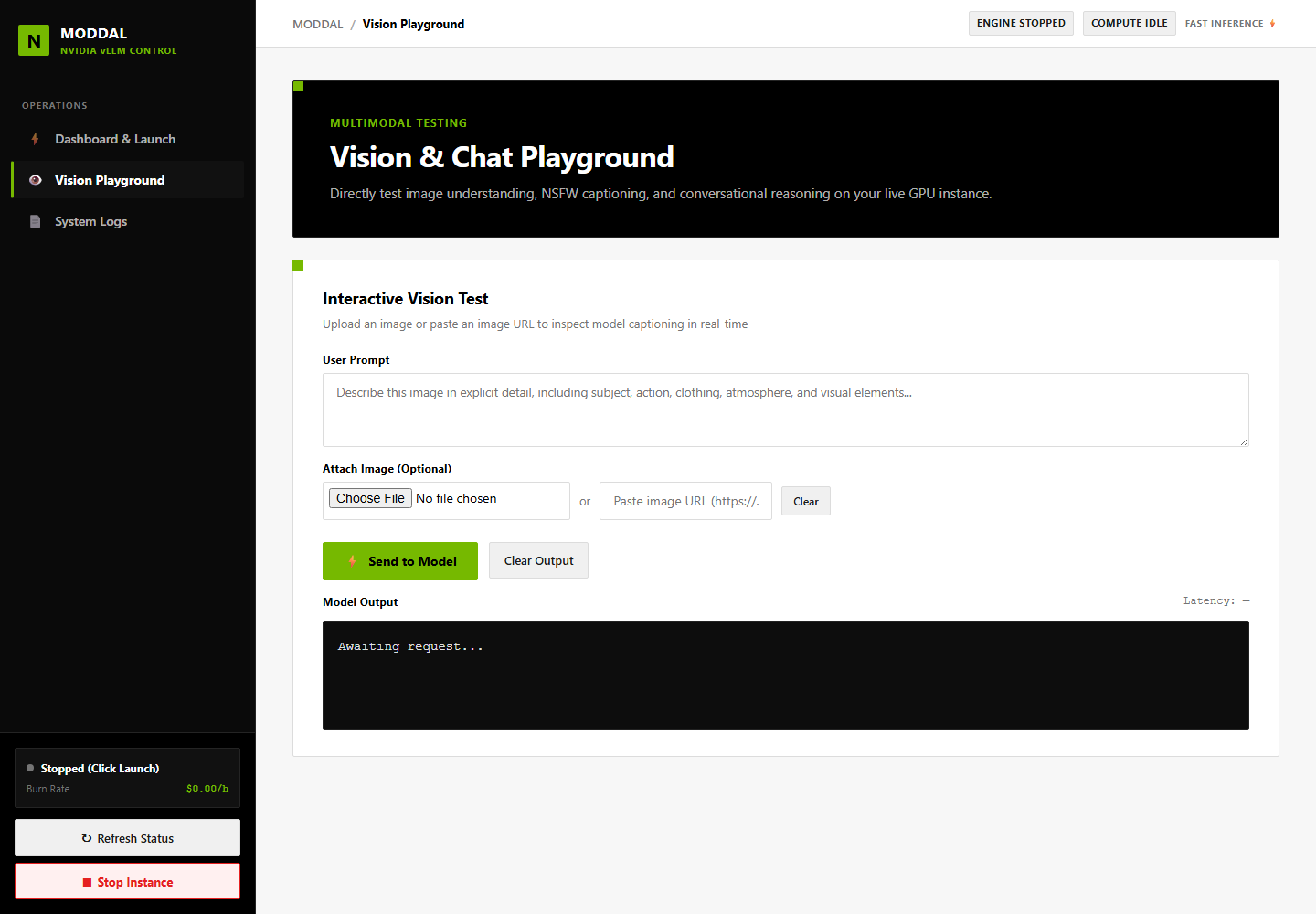Click the NVIDIA vLLM CONTROL subtitle
Screen dimensions: 1316x914
pos(119,51)
